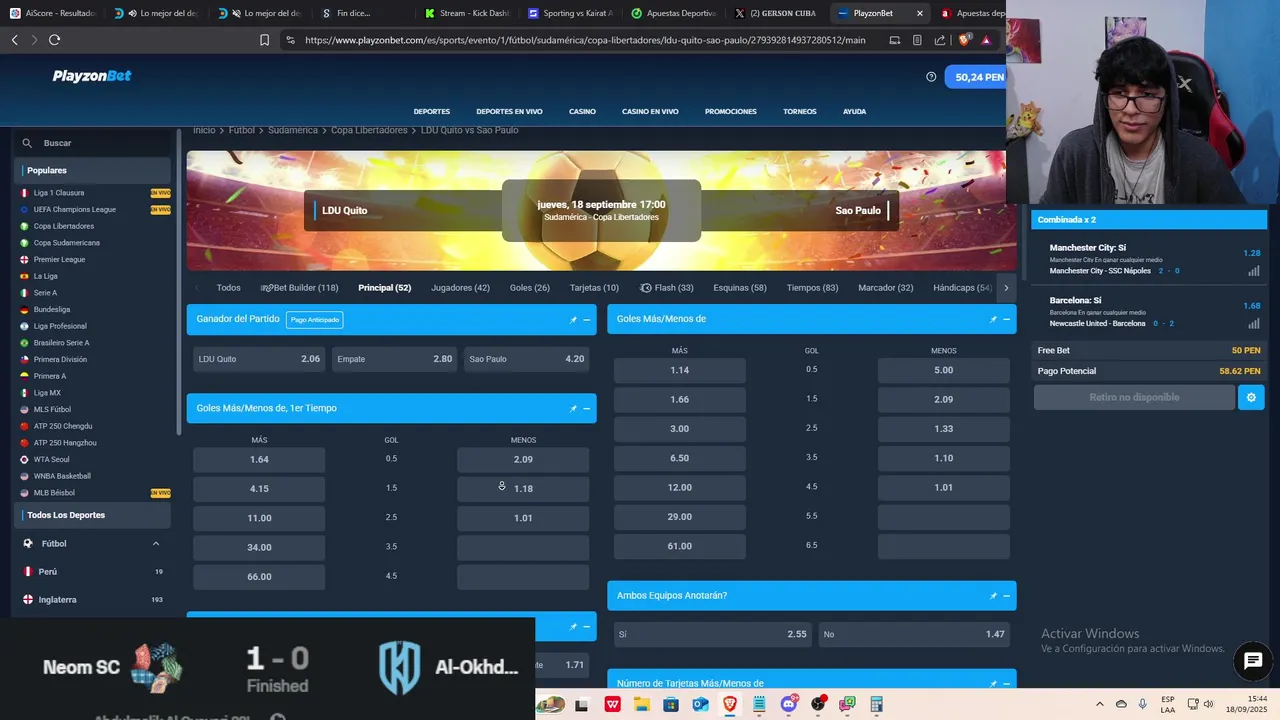Click the Pago Anticipado badge
The width and height of the screenshot is (1280, 720).
click(314, 320)
